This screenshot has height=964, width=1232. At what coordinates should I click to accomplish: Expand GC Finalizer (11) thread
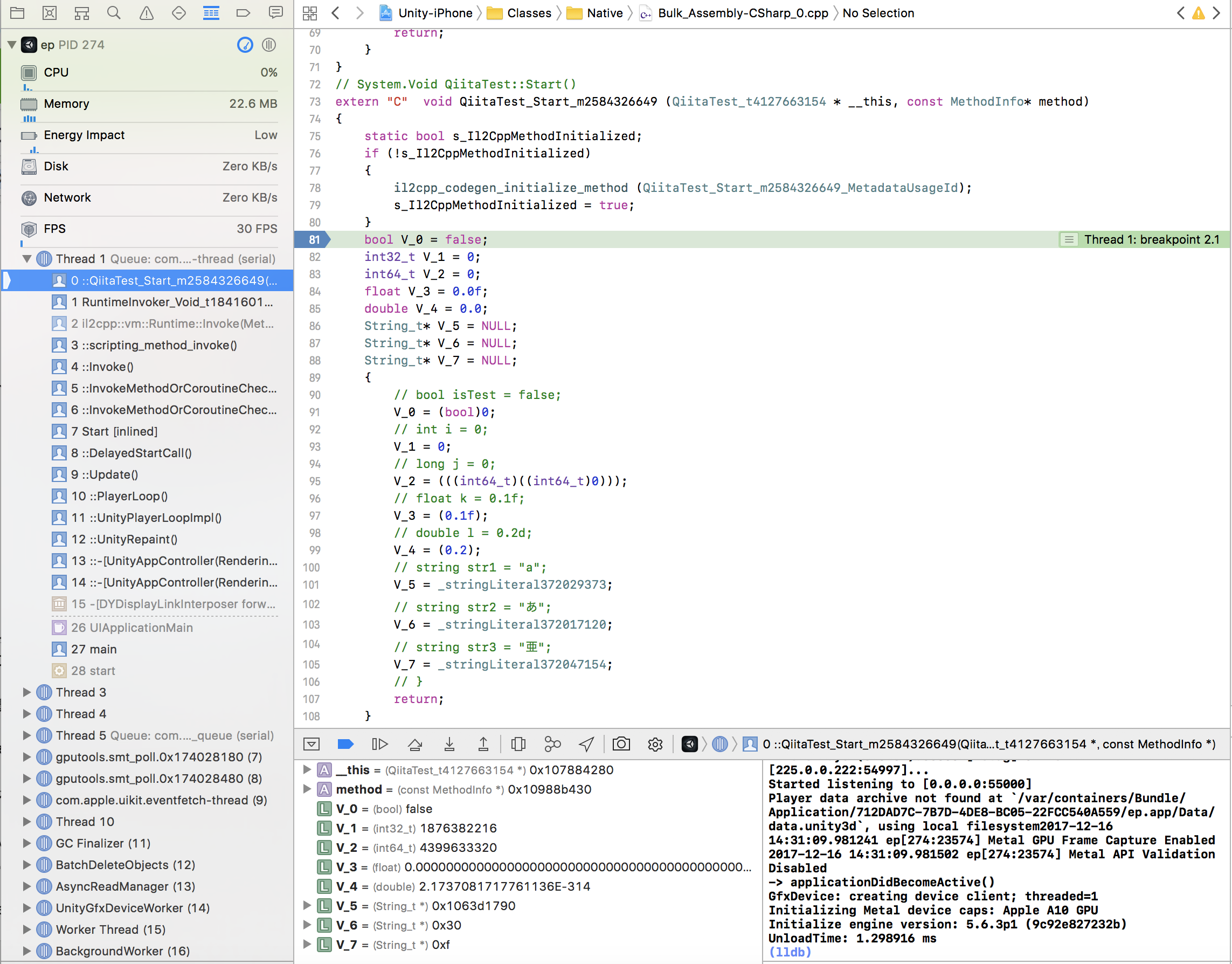point(26,843)
